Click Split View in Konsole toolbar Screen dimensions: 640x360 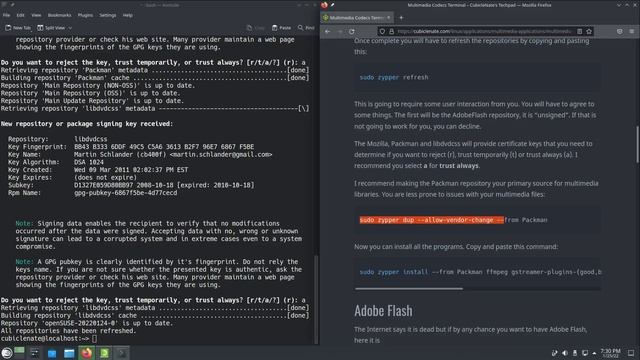51,28
